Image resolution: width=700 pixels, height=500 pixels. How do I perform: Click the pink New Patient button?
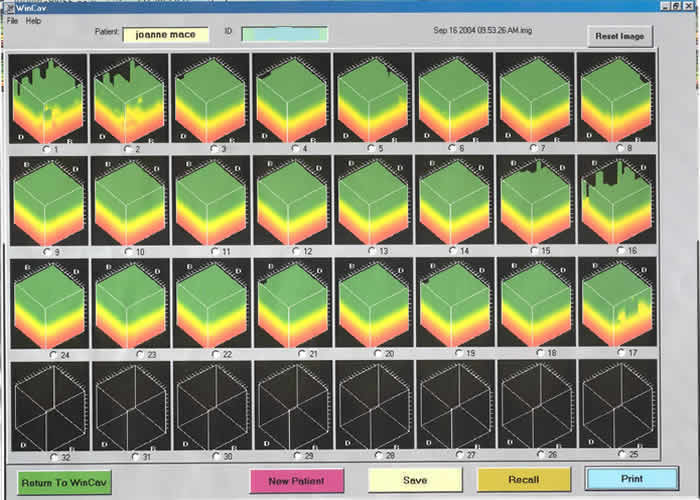point(297,480)
